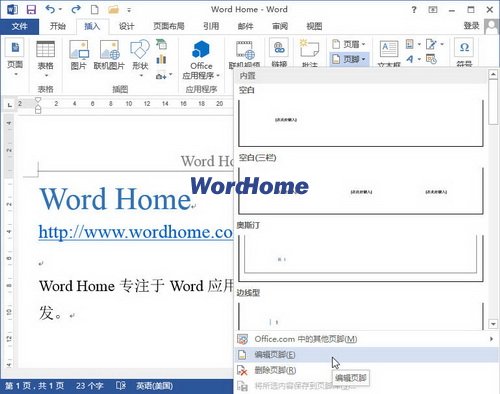Click the ruler tab selector L icon
500x394 pixels.
click(x=10, y=105)
